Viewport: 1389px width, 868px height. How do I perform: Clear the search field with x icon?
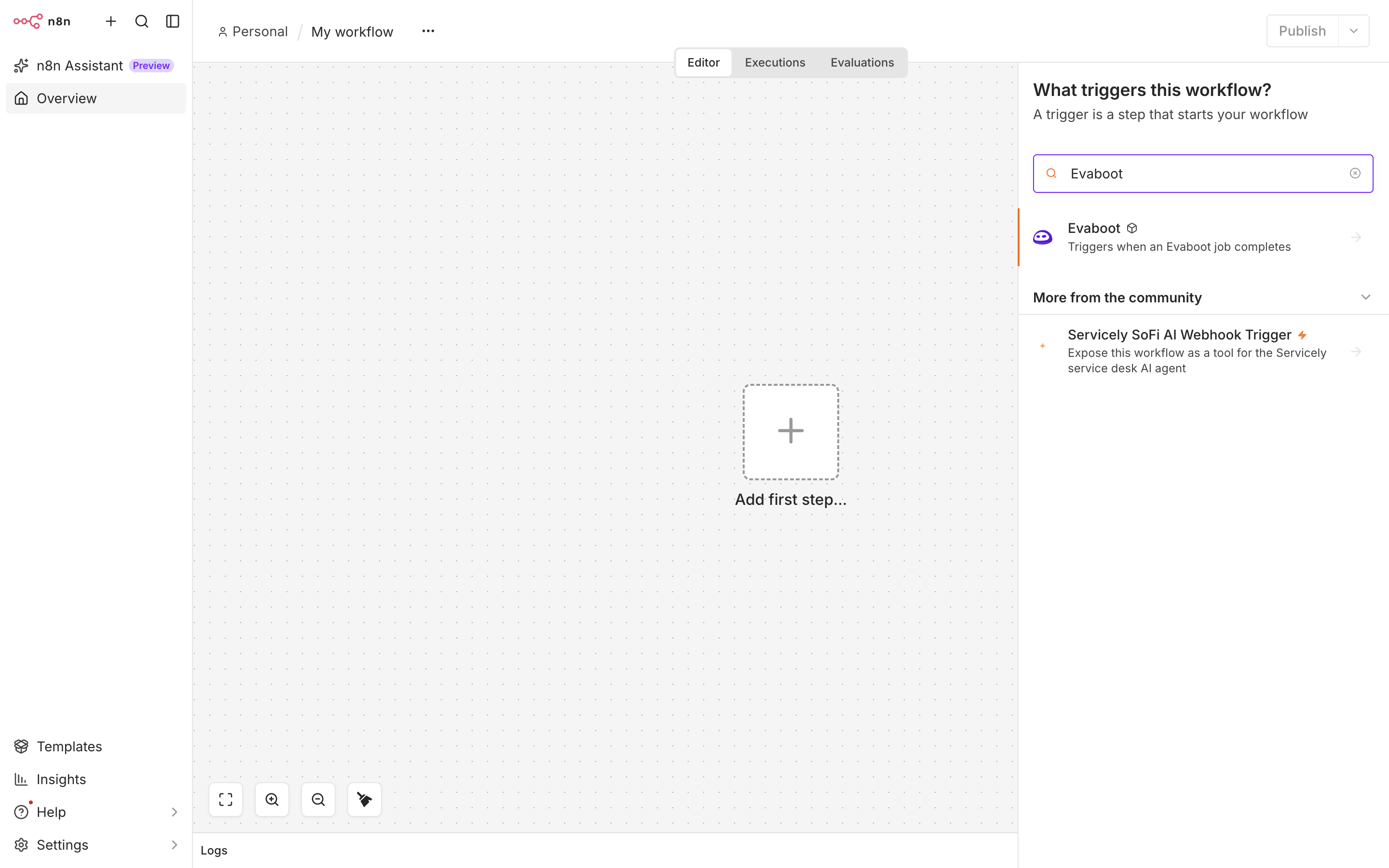pyautogui.click(x=1355, y=174)
